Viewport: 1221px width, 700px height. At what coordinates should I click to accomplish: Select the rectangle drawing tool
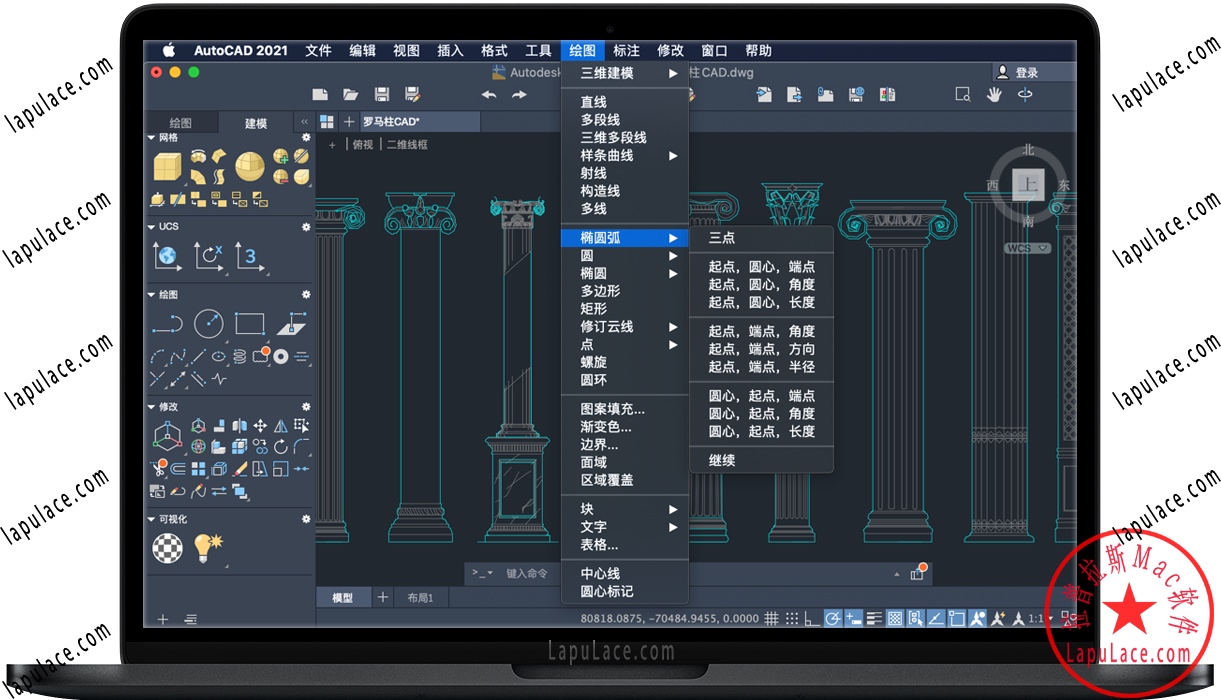[249, 323]
